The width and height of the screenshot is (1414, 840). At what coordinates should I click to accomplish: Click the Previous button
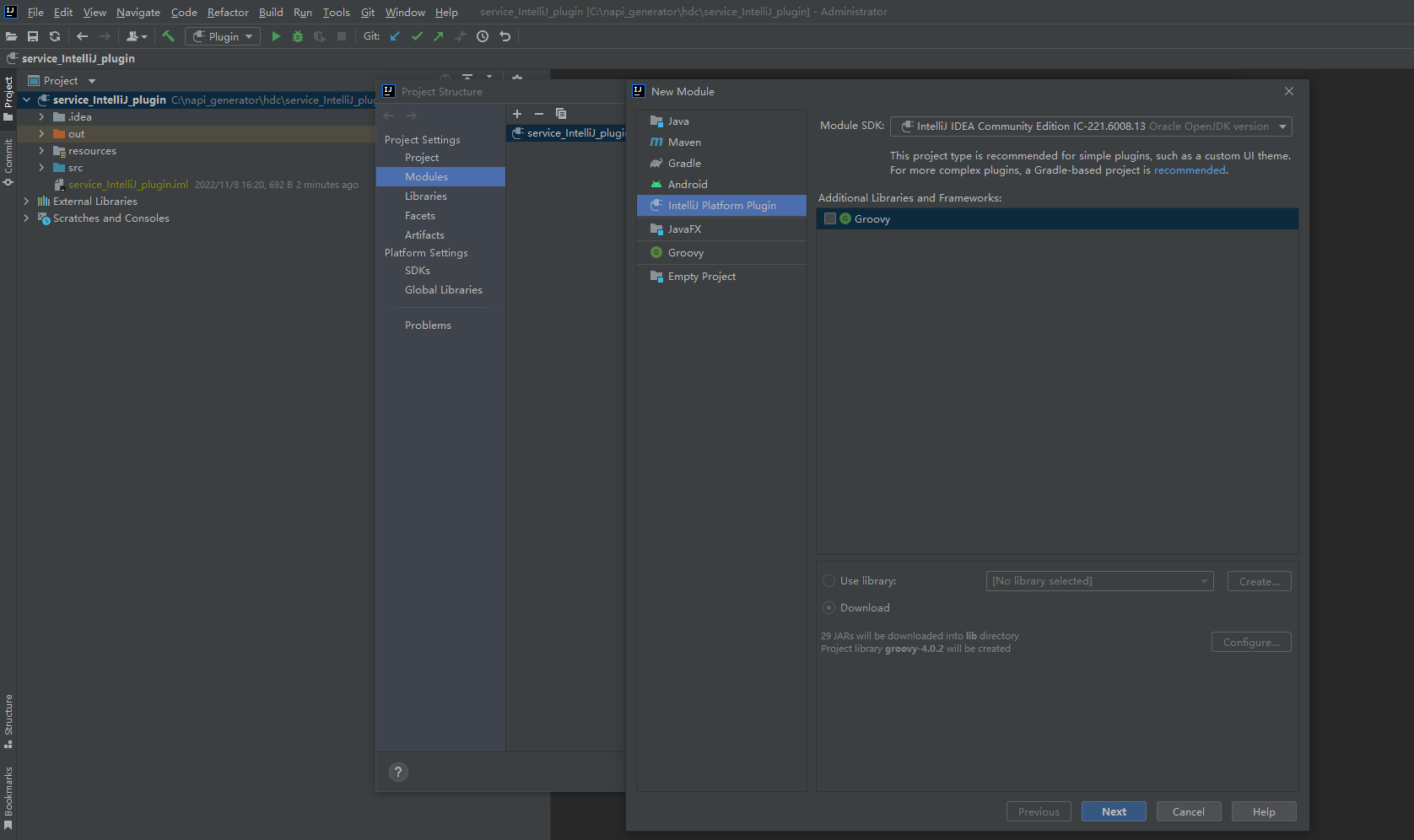coord(1039,811)
